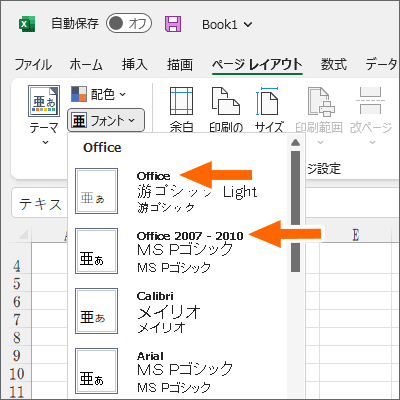This screenshot has width=400, height=400.
Task: Select row header 10
Action: pos(17,374)
